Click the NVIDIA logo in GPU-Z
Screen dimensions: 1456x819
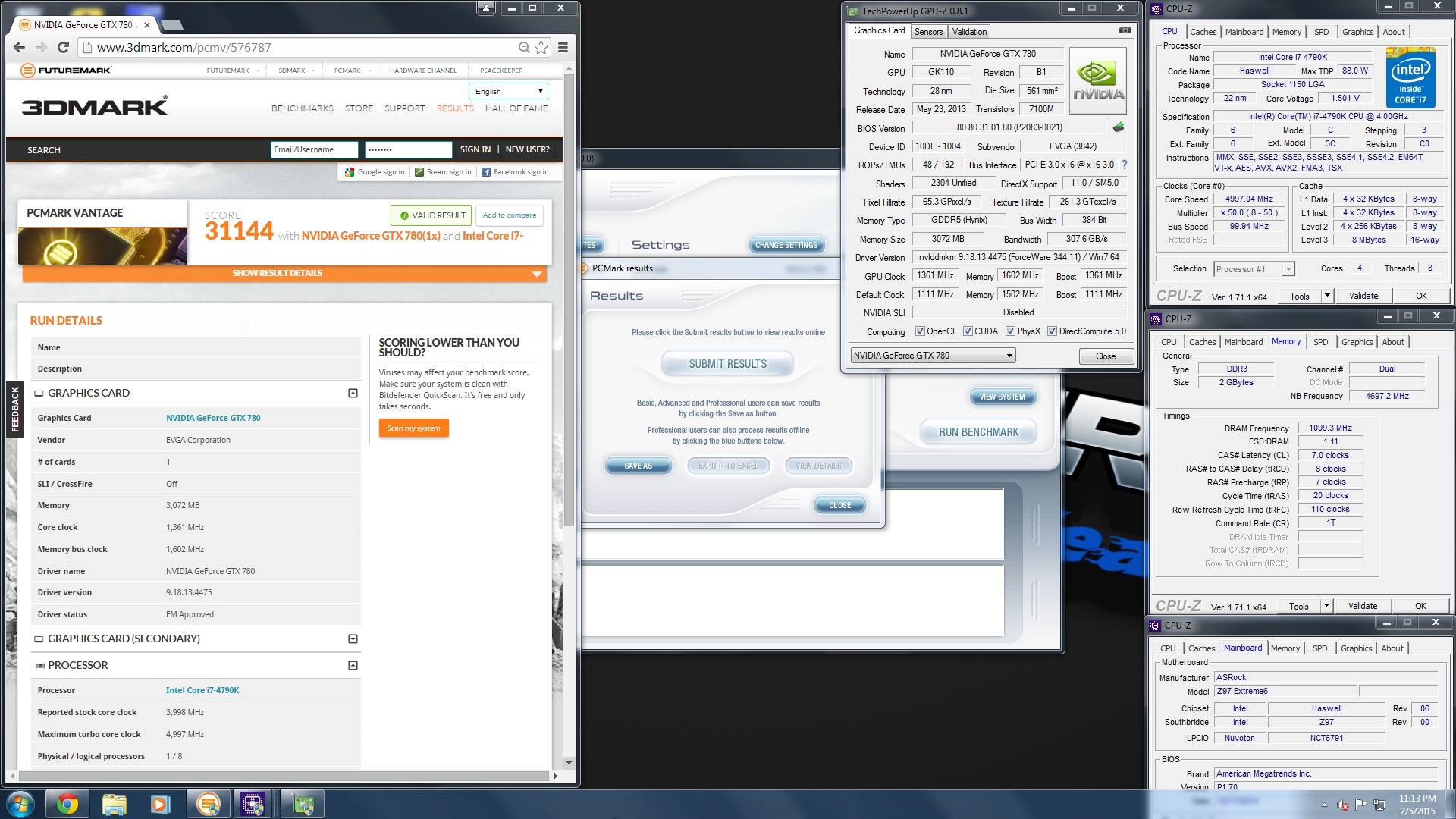1097,80
